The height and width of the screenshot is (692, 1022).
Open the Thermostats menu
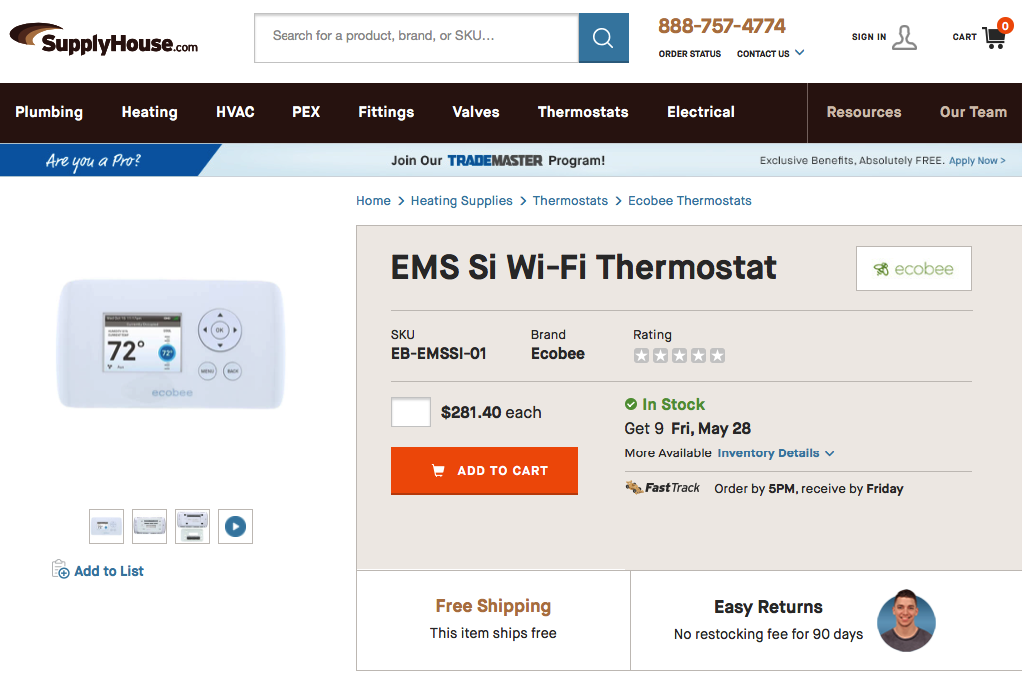coord(583,112)
